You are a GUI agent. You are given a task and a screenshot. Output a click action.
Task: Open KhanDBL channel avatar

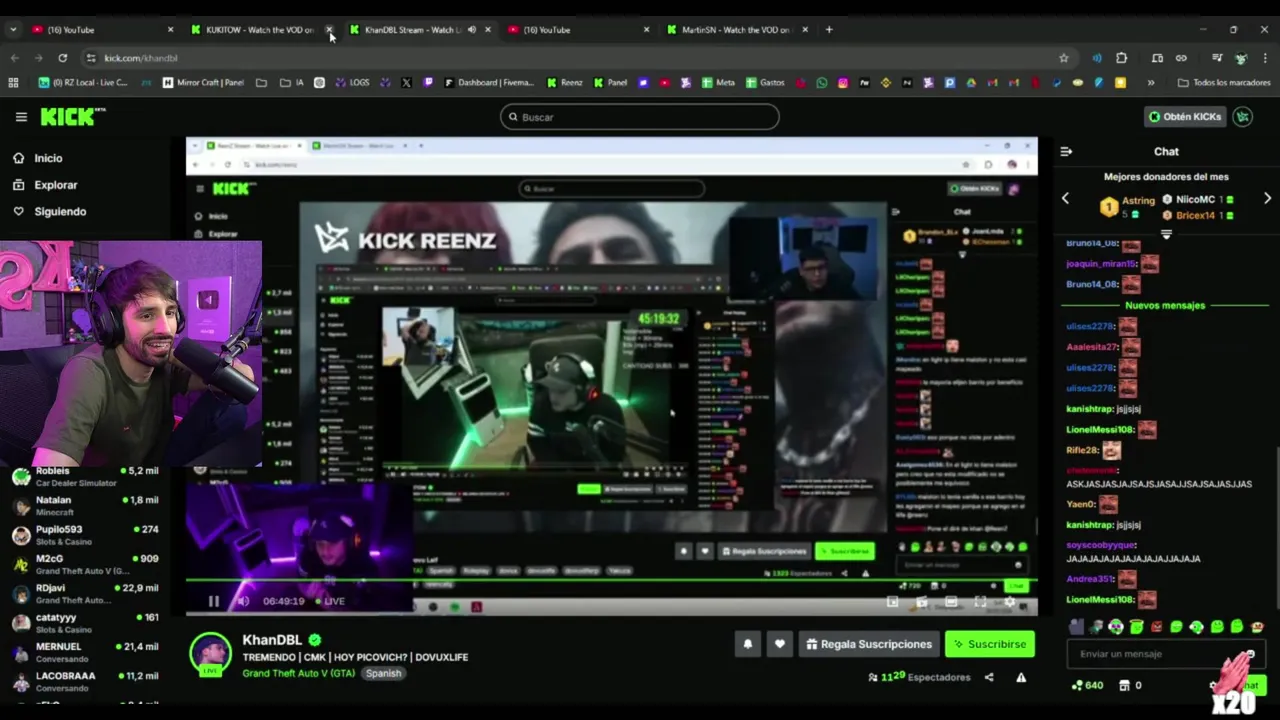click(210, 653)
